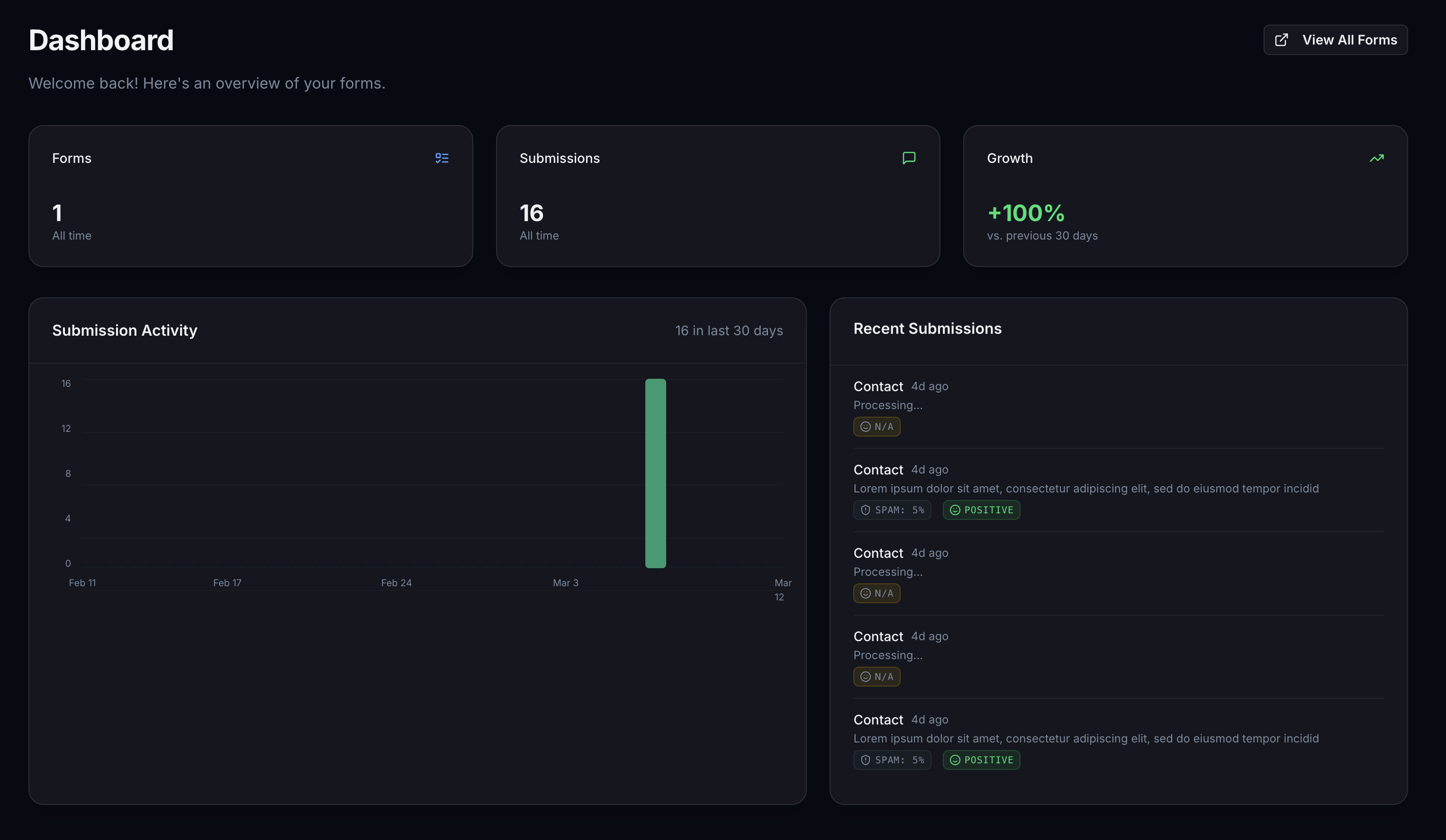1446x840 pixels.
Task: Click the shield icon in the last SPAM: 5% badge
Action: [865, 760]
